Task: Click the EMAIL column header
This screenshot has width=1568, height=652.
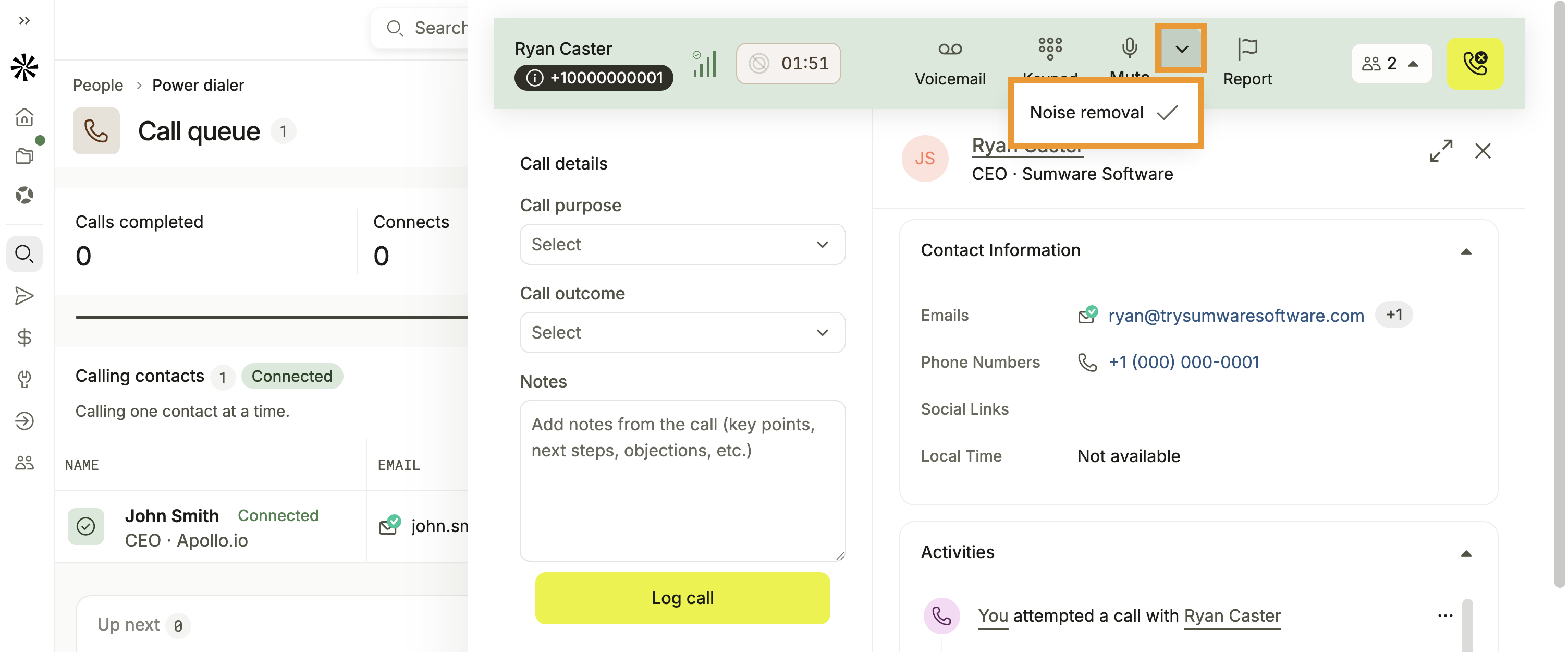Action: pos(399,466)
